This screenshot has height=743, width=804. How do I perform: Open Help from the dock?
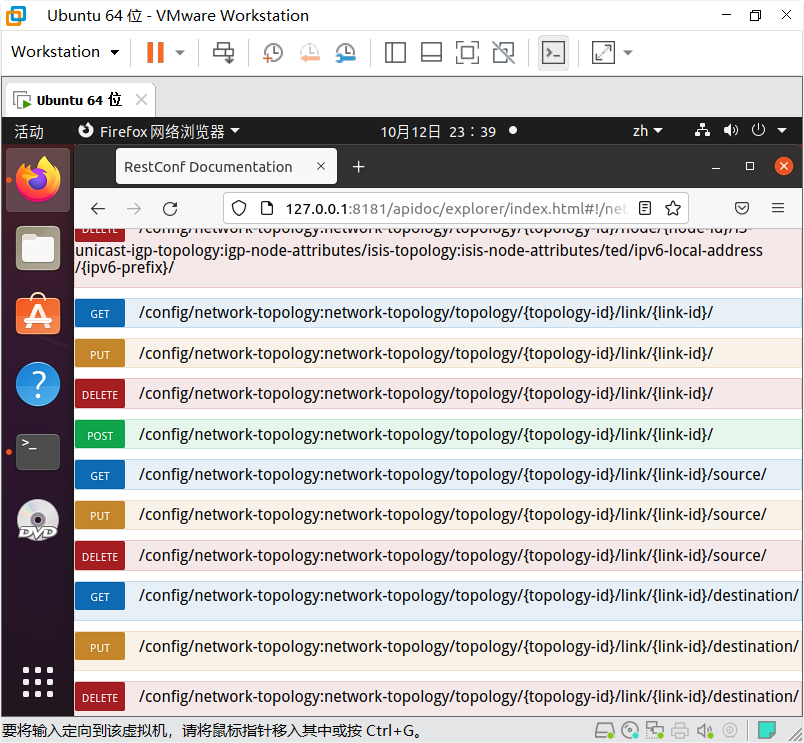click(38, 384)
